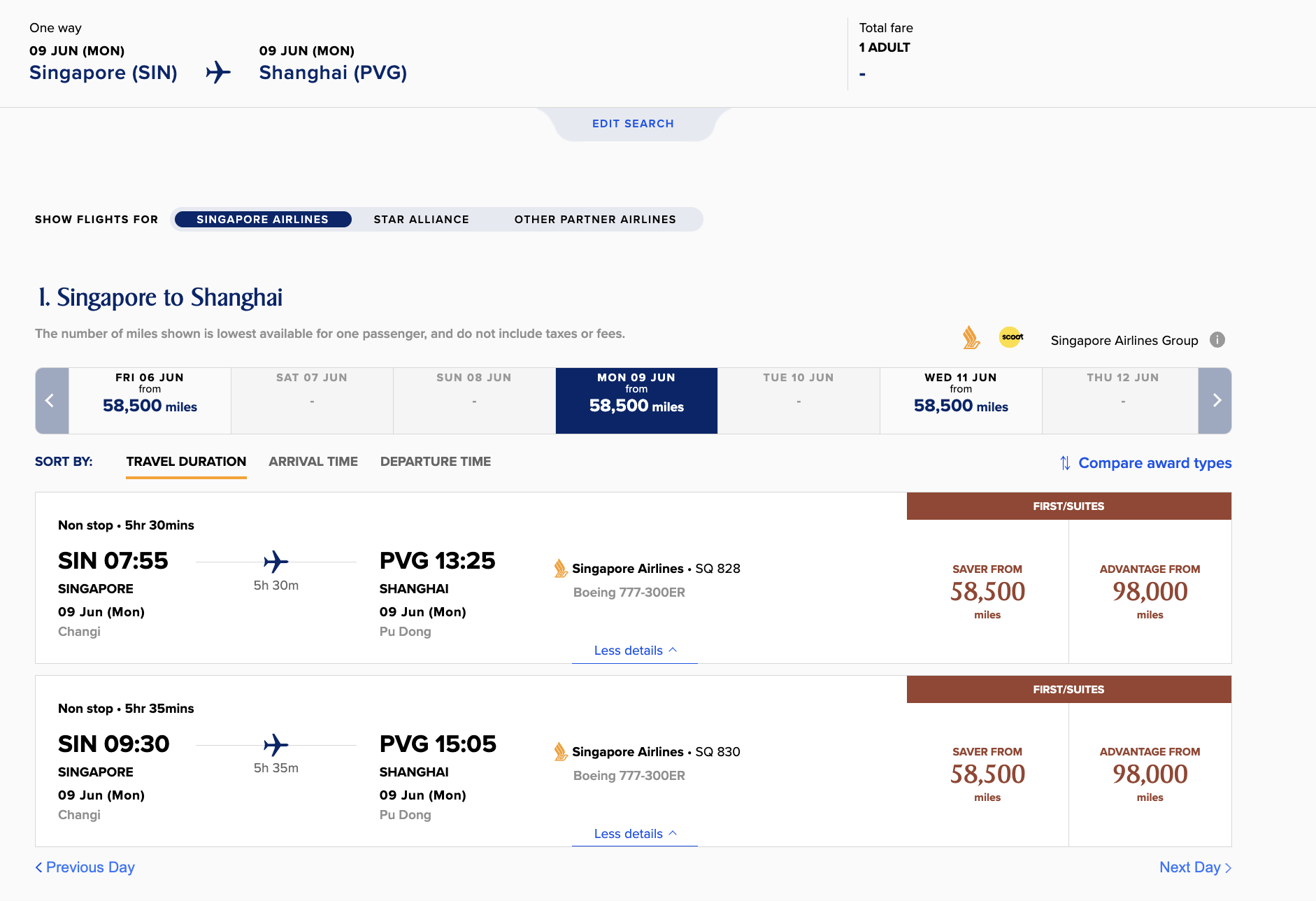Show Singapore Airlines flights only
This screenshot has width=1316, height=901.
262,220
